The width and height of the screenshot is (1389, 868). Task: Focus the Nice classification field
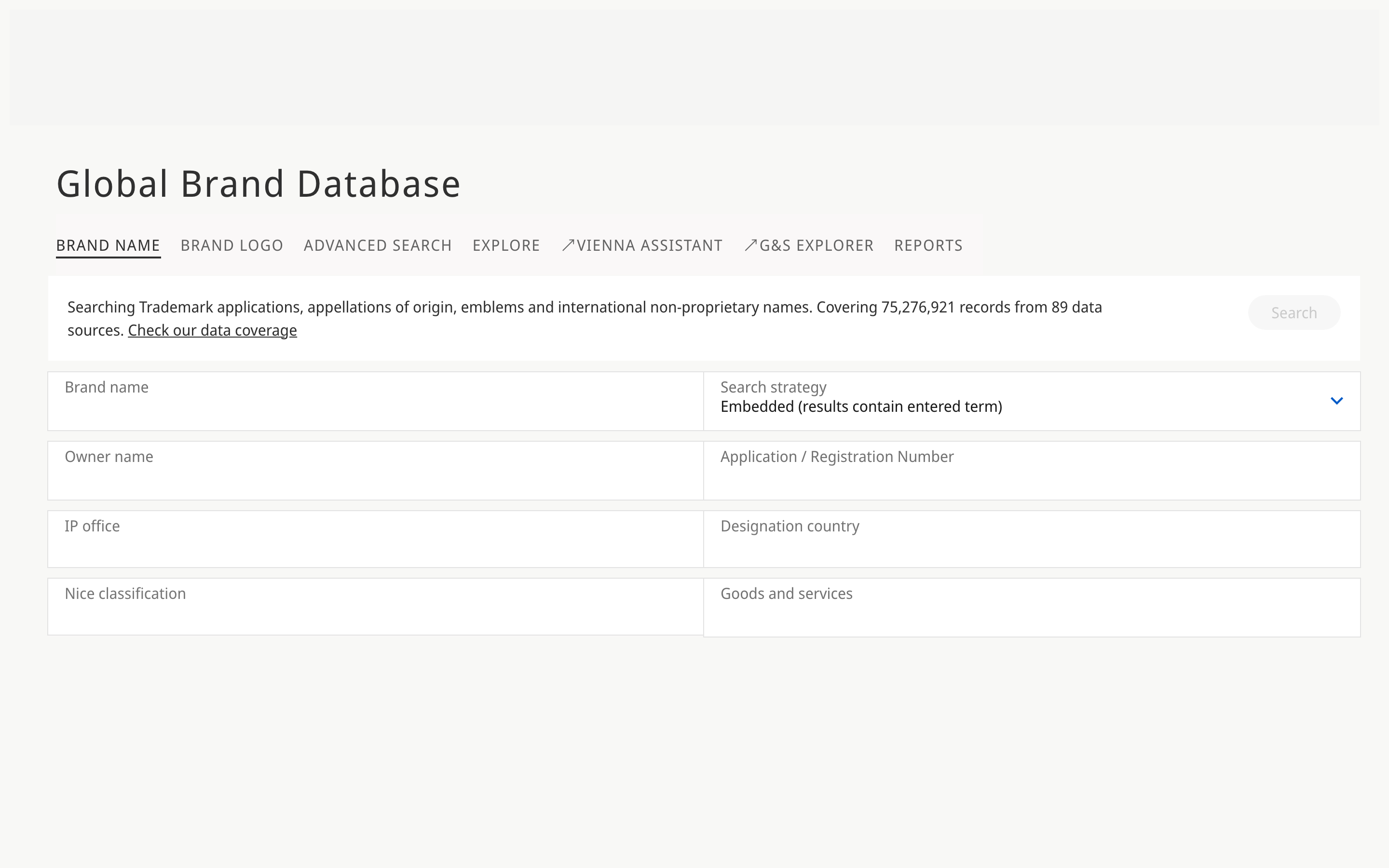tap(375, 607)
